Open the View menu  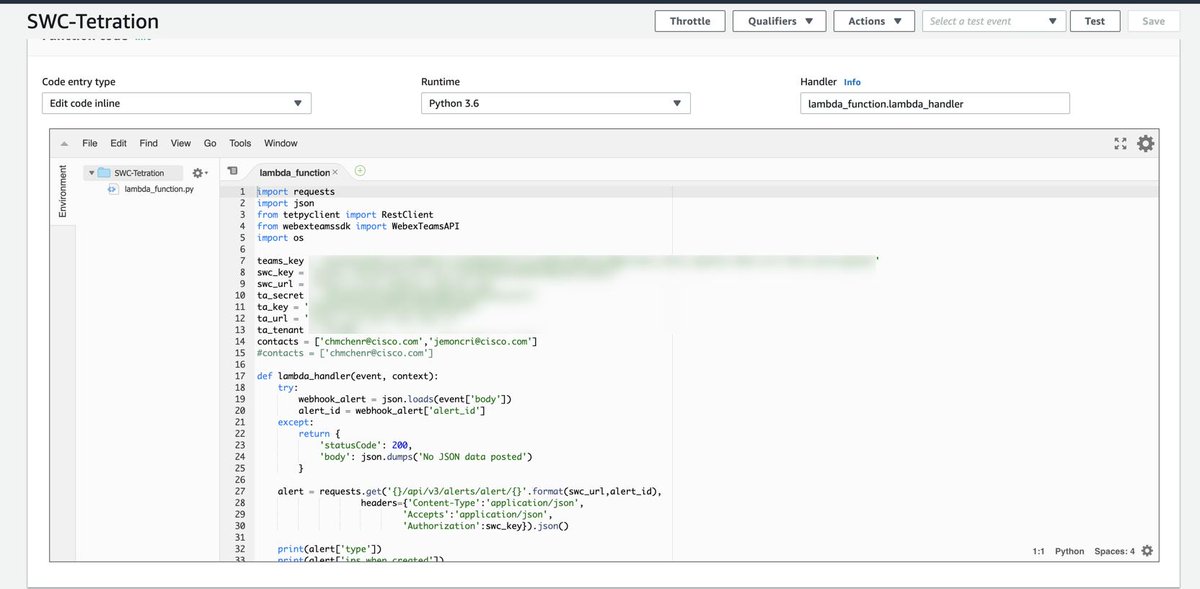[x=181, y=144]
